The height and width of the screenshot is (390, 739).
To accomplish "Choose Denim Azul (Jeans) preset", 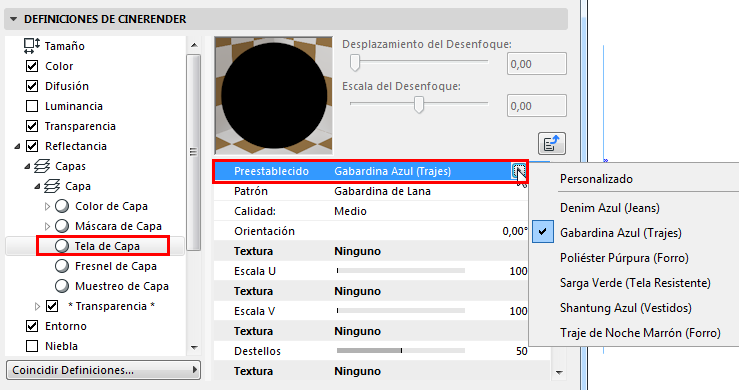I will coord(610,208).
